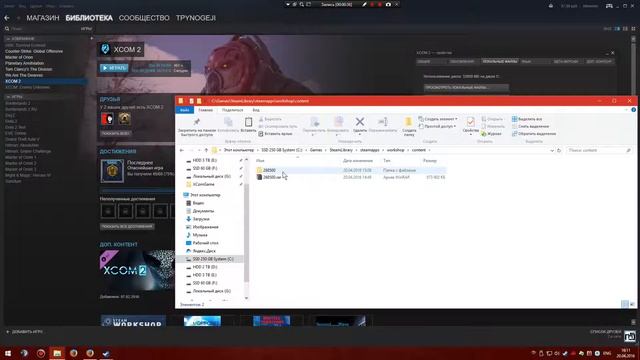The height and width of the screenshot is (360, 640).
Task: Switch Explorer to large icons view, bottom right
Action: tap(632, 304)
